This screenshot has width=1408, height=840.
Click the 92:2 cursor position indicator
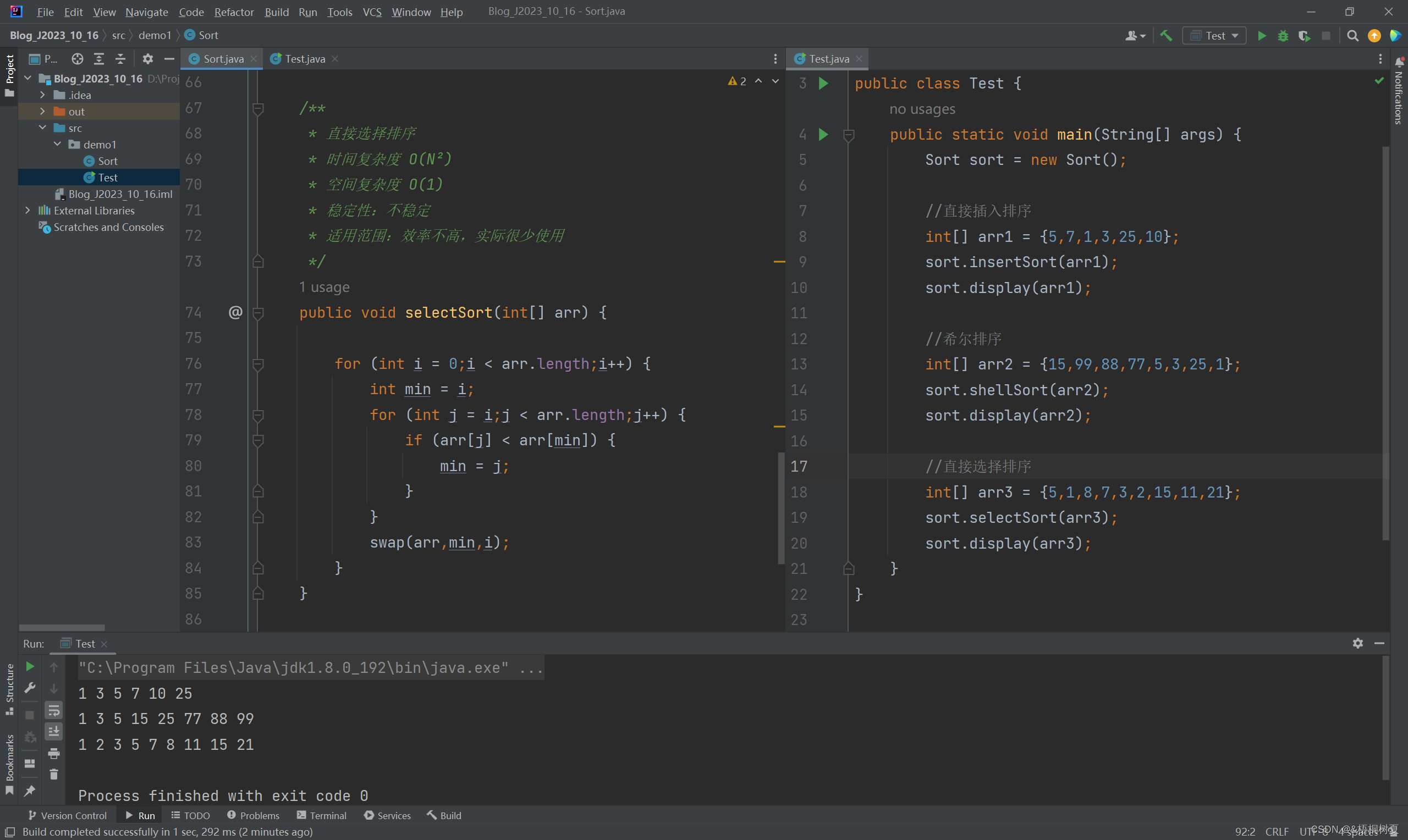tap(1245, 832)
